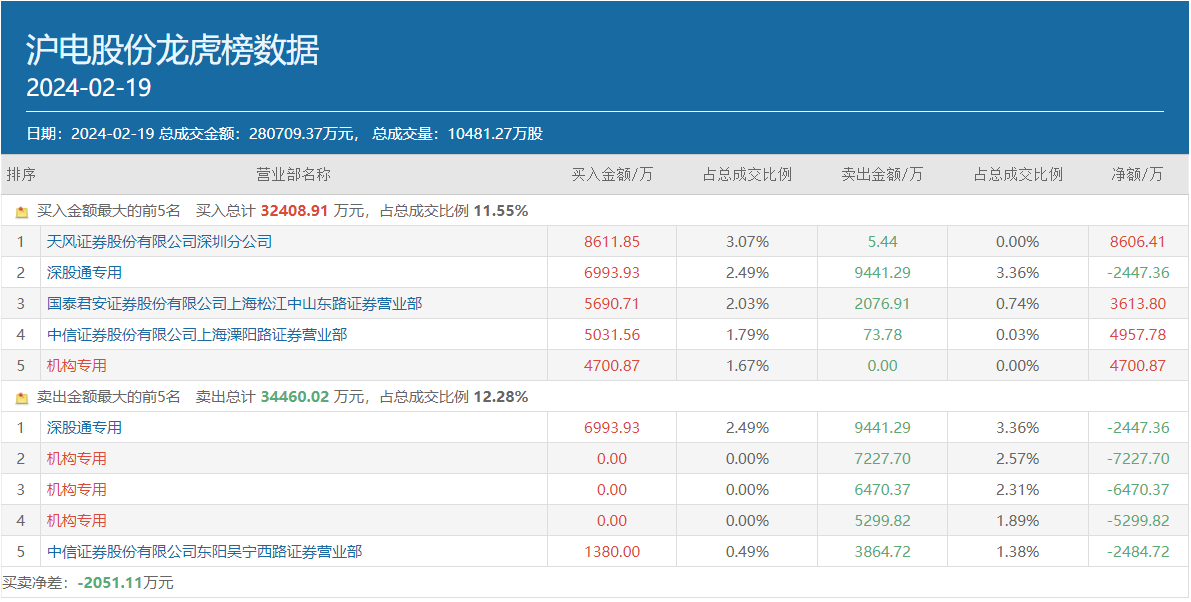Click the 营业部名称 column header
The width and height of the screenshot is (1191, 602).
[x=293, y=175]
